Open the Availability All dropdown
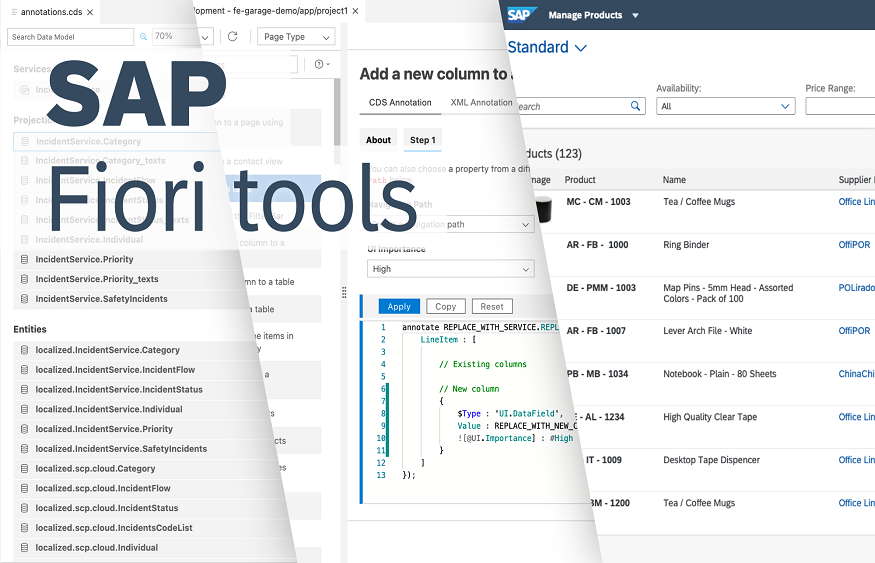Screen dimensions: 875x563 tap(725, 106)
